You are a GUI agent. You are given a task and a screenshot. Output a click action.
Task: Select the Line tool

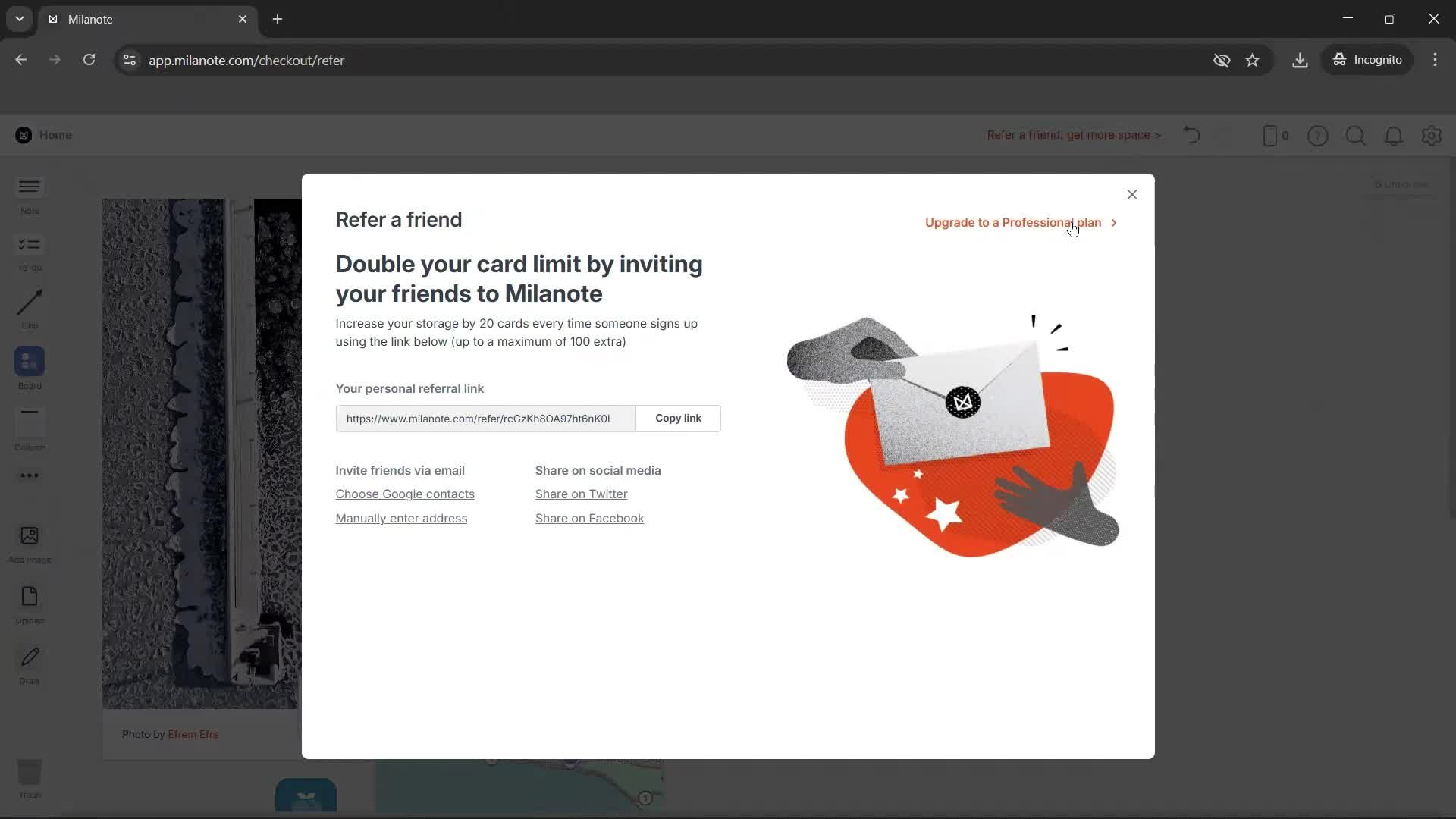(x=30, y=303)
